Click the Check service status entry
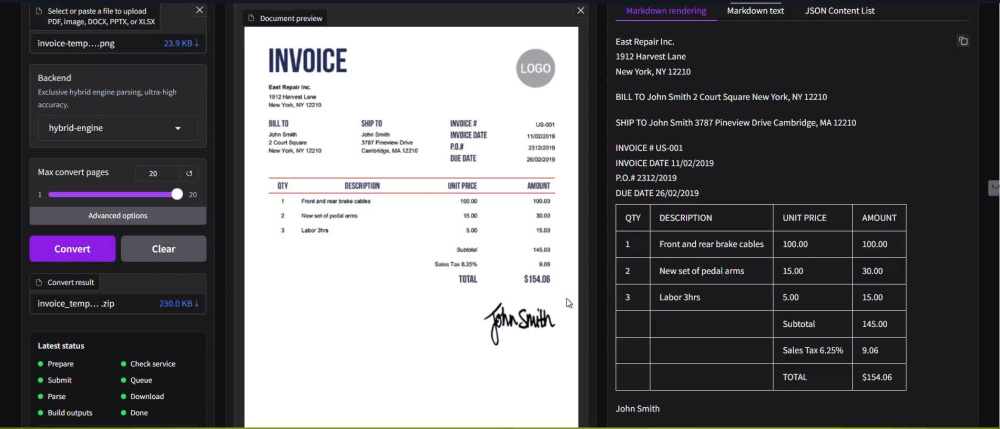This screenshot has height=429, width=1000. tap(148, 364)
